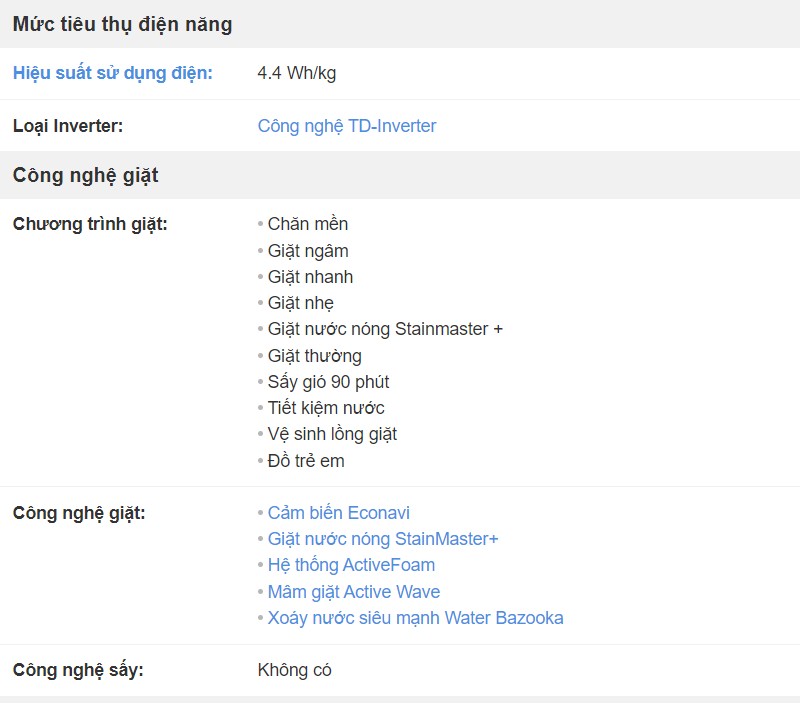Select the Loại Inverter label
The image size is (800, 703).
click(x=68, y=126)
